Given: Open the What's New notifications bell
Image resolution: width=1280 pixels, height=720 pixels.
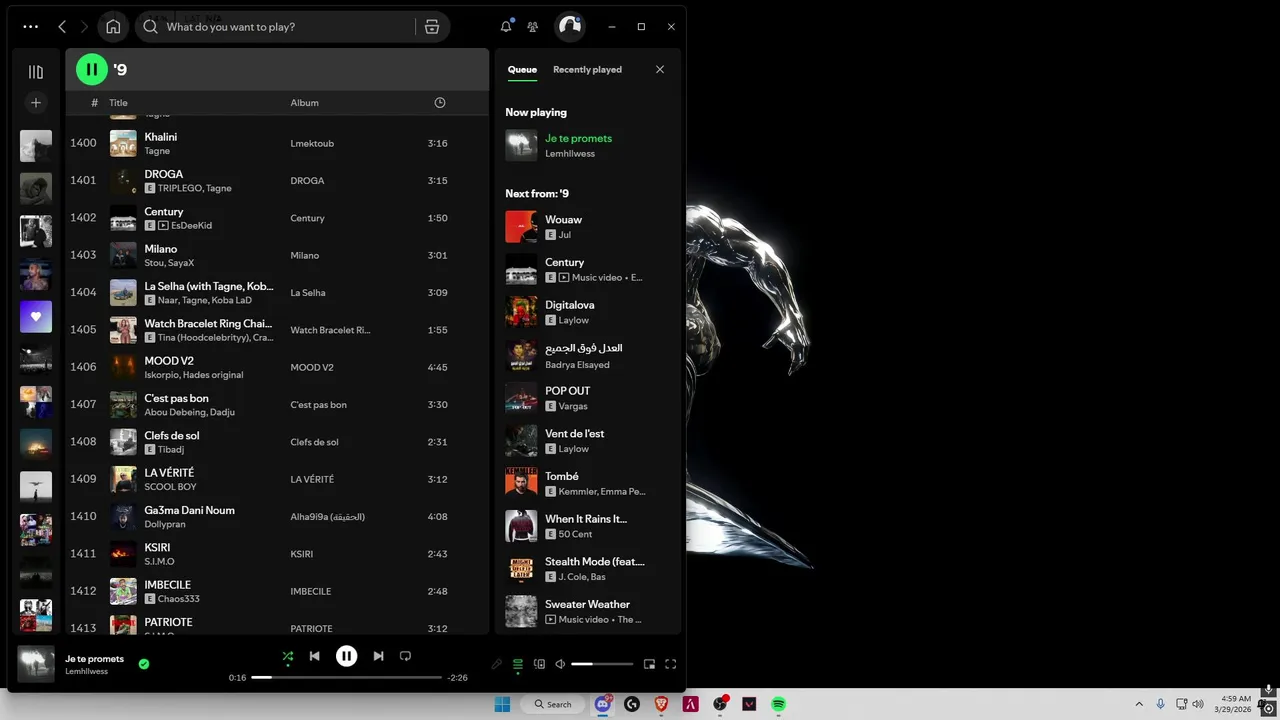Looking at the screenshot, I should pyautogui.click(x=506, y=27).
